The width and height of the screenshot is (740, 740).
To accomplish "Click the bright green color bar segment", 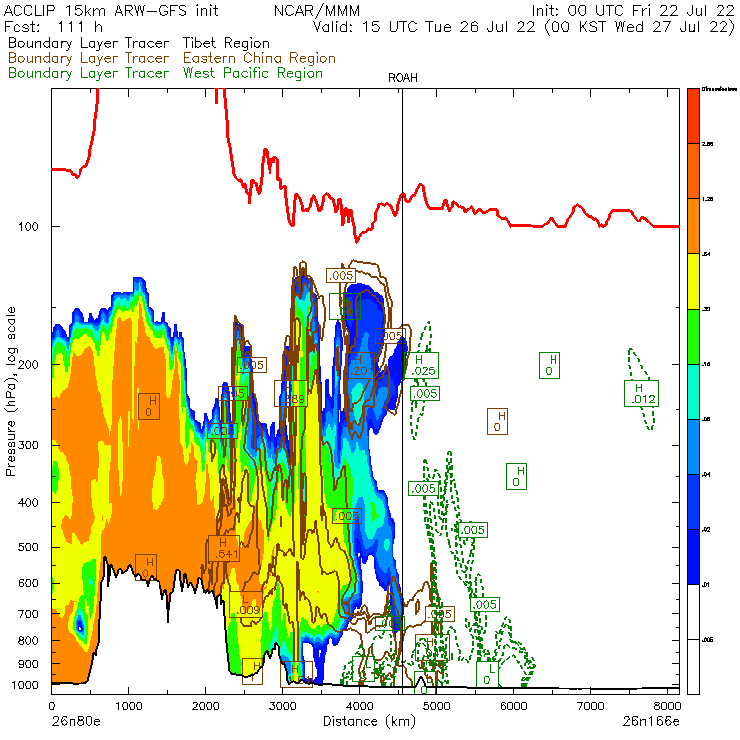I will (693, 336).
